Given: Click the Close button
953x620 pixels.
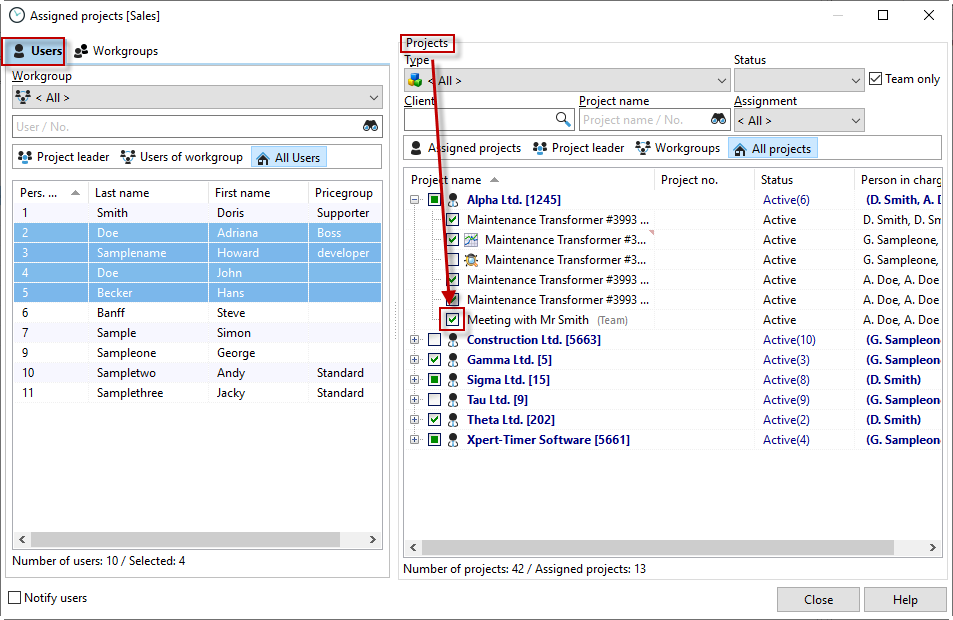Looking at the screenshot, I should coord(818,599).
